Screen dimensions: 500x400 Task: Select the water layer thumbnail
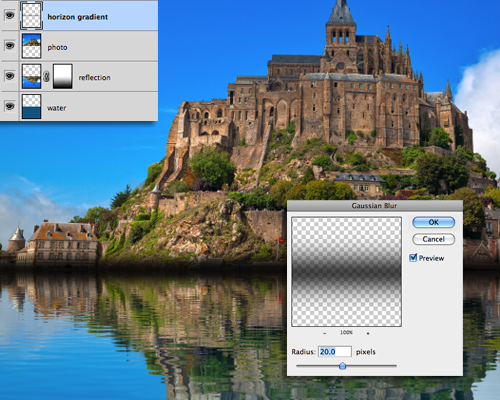click(x=32, y=107)
